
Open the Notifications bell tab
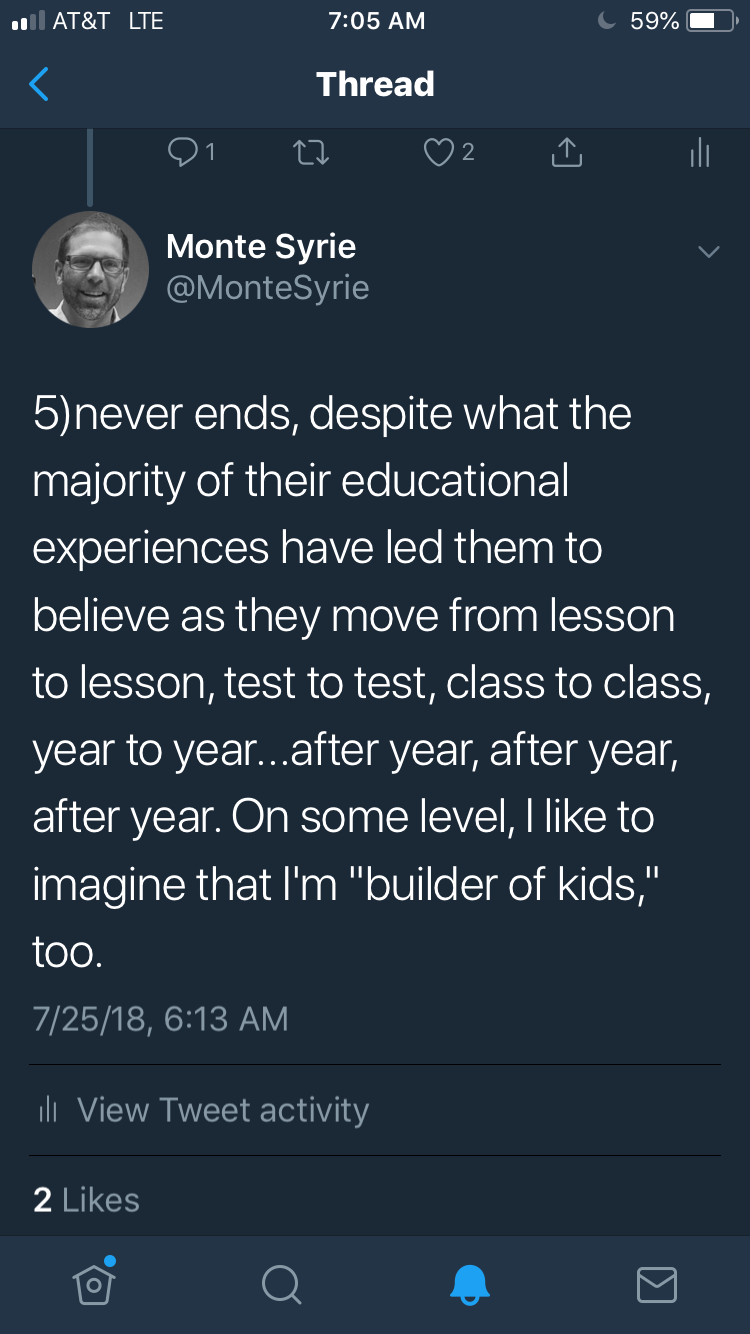tap(469, 1284)
